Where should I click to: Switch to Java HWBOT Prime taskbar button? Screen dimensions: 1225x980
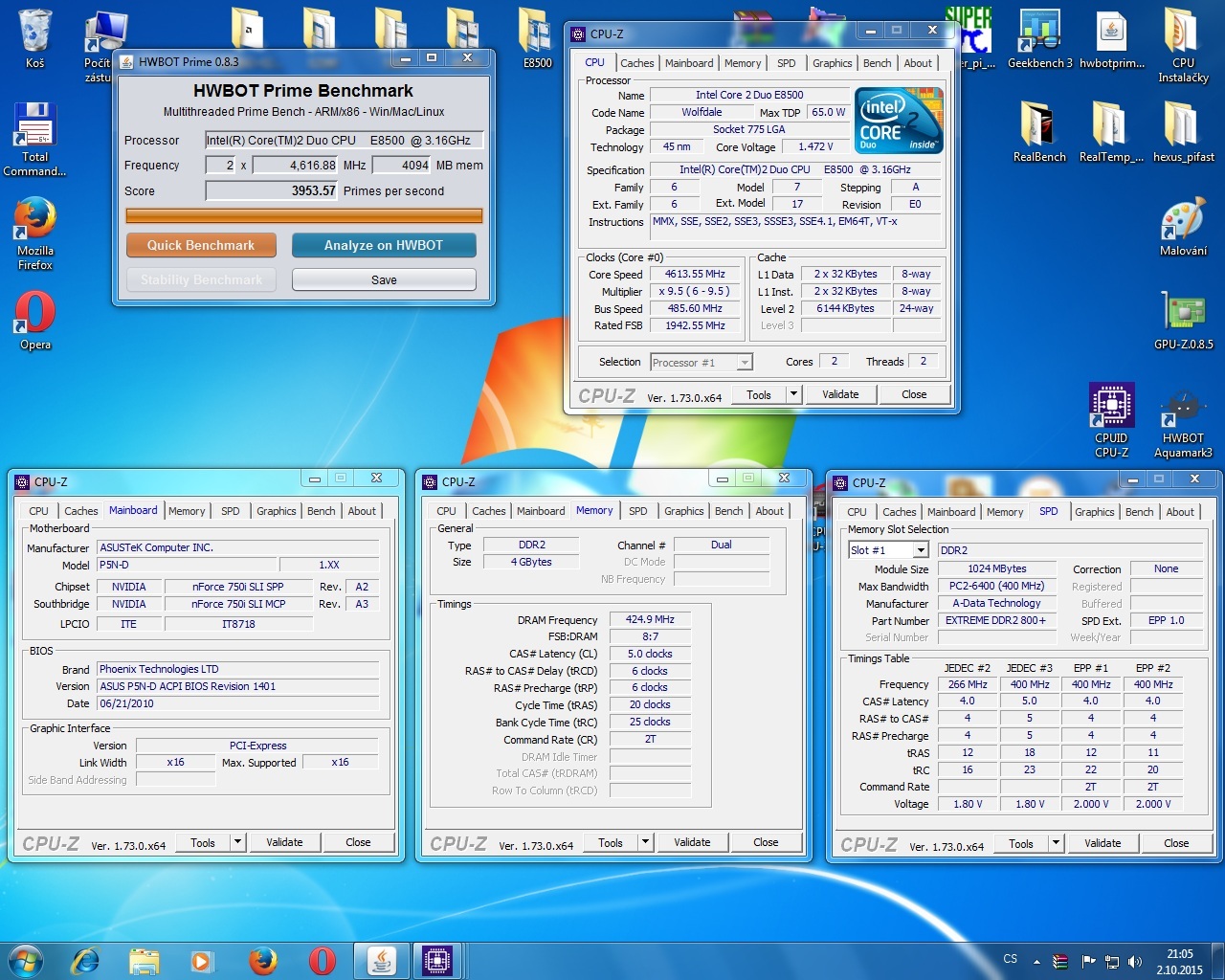(x=381, y=960)
